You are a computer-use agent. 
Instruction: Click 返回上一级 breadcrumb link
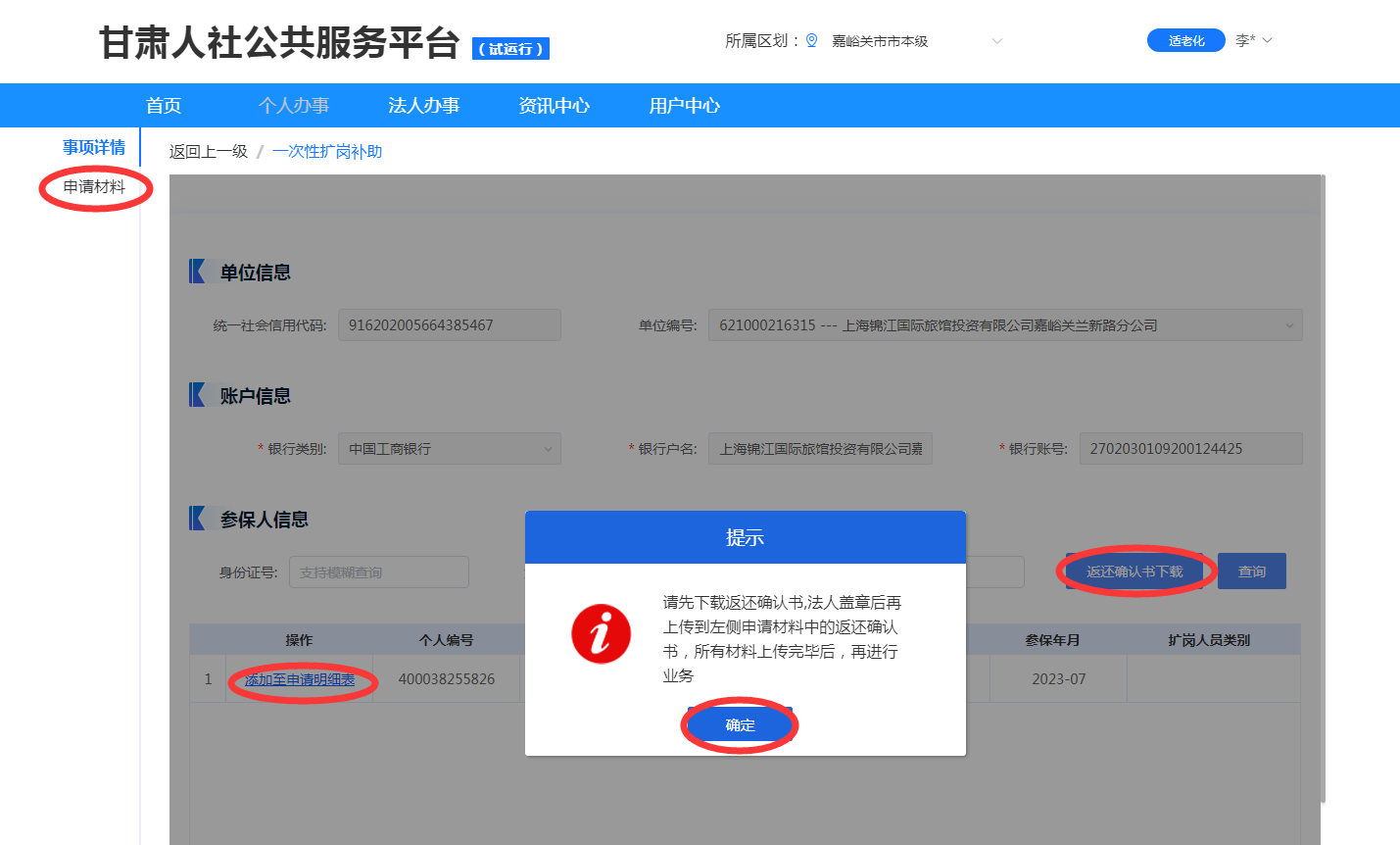click(x=208, y=152)
